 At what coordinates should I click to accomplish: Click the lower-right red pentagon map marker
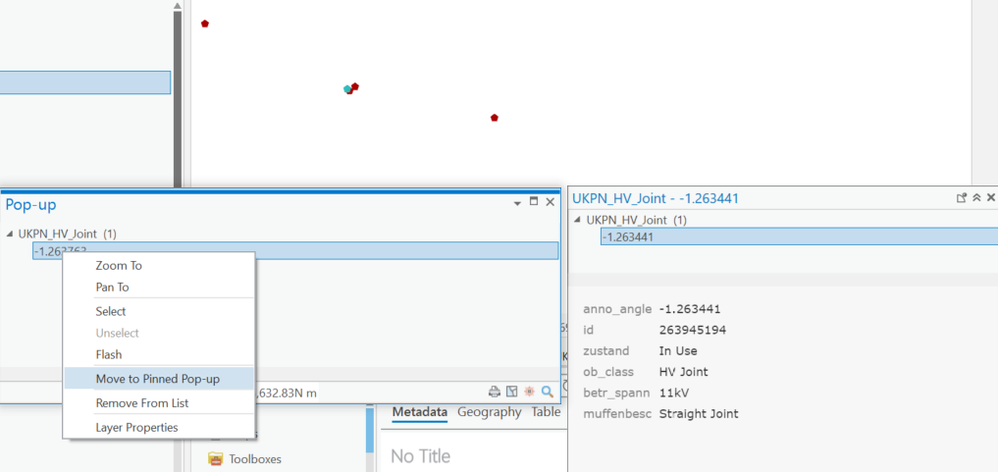(x=495, y=118)
